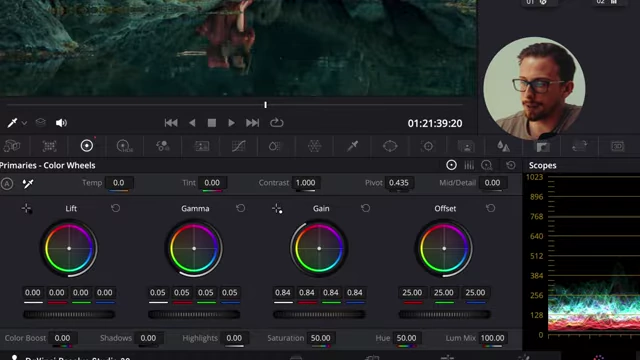Select the viewer qualifier picker tool
The height and width of the screenshot is (360, 640).
(x=12, y=122)
